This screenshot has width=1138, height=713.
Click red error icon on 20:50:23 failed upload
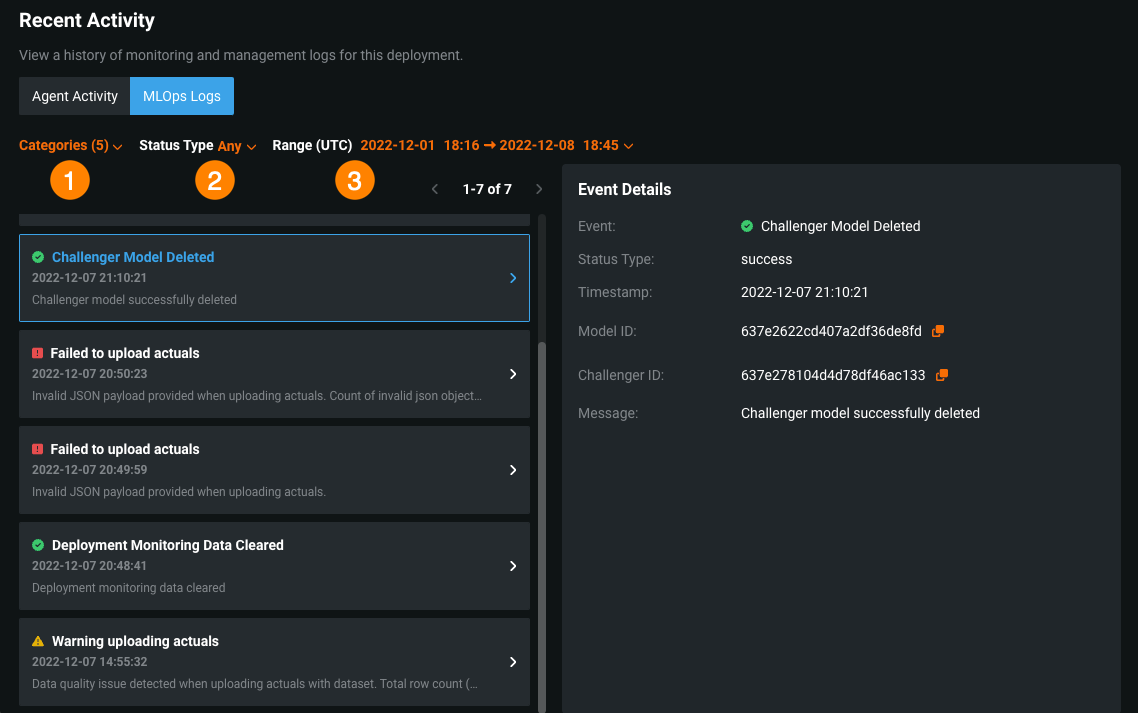point(38,353)
